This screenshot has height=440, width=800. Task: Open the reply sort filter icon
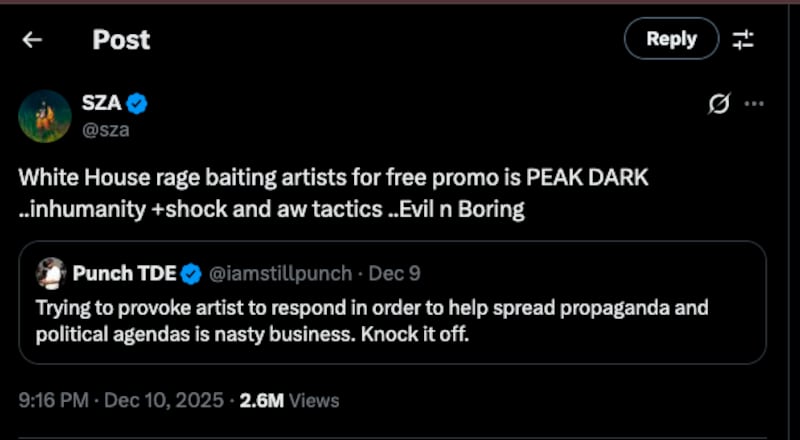(743, 40)
